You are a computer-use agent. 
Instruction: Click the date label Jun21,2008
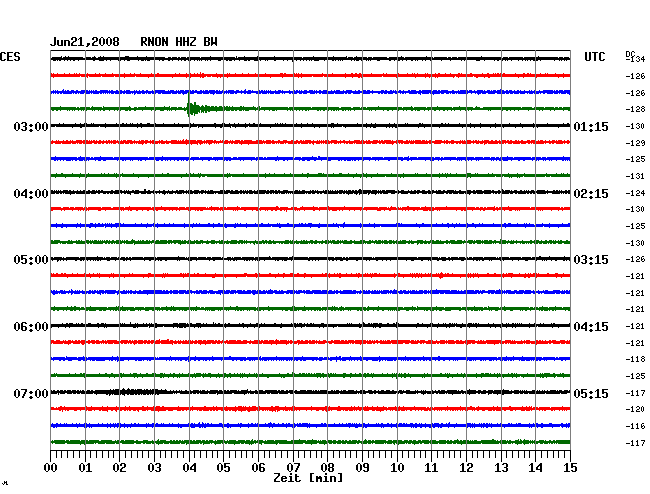click(x=85, y=42)
